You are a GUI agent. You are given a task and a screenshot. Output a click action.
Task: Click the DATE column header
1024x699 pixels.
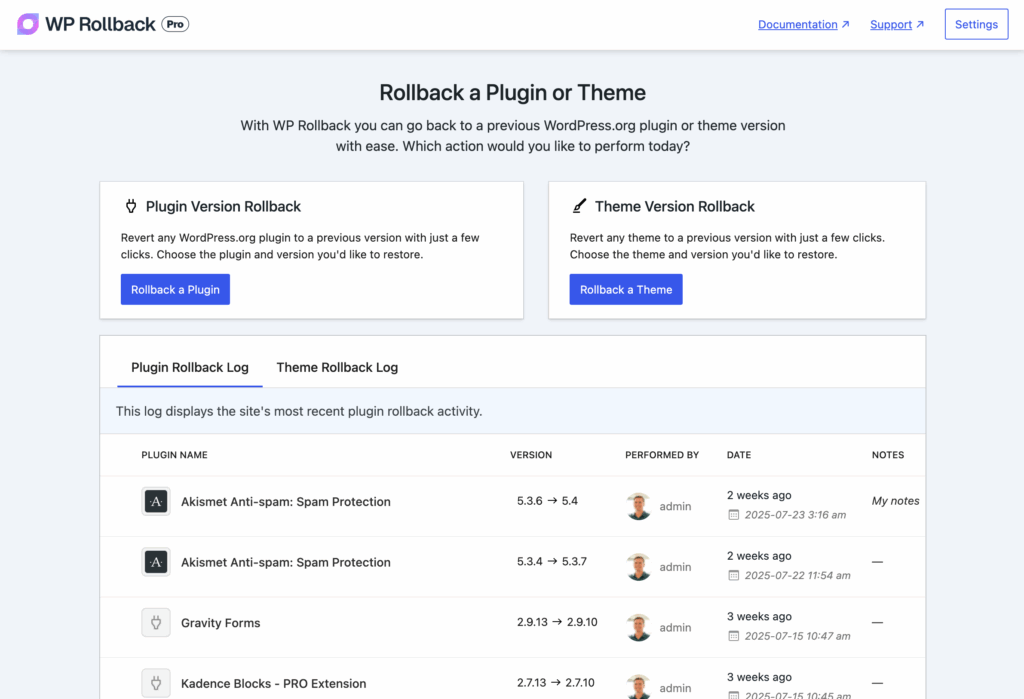tap(739, 455)
